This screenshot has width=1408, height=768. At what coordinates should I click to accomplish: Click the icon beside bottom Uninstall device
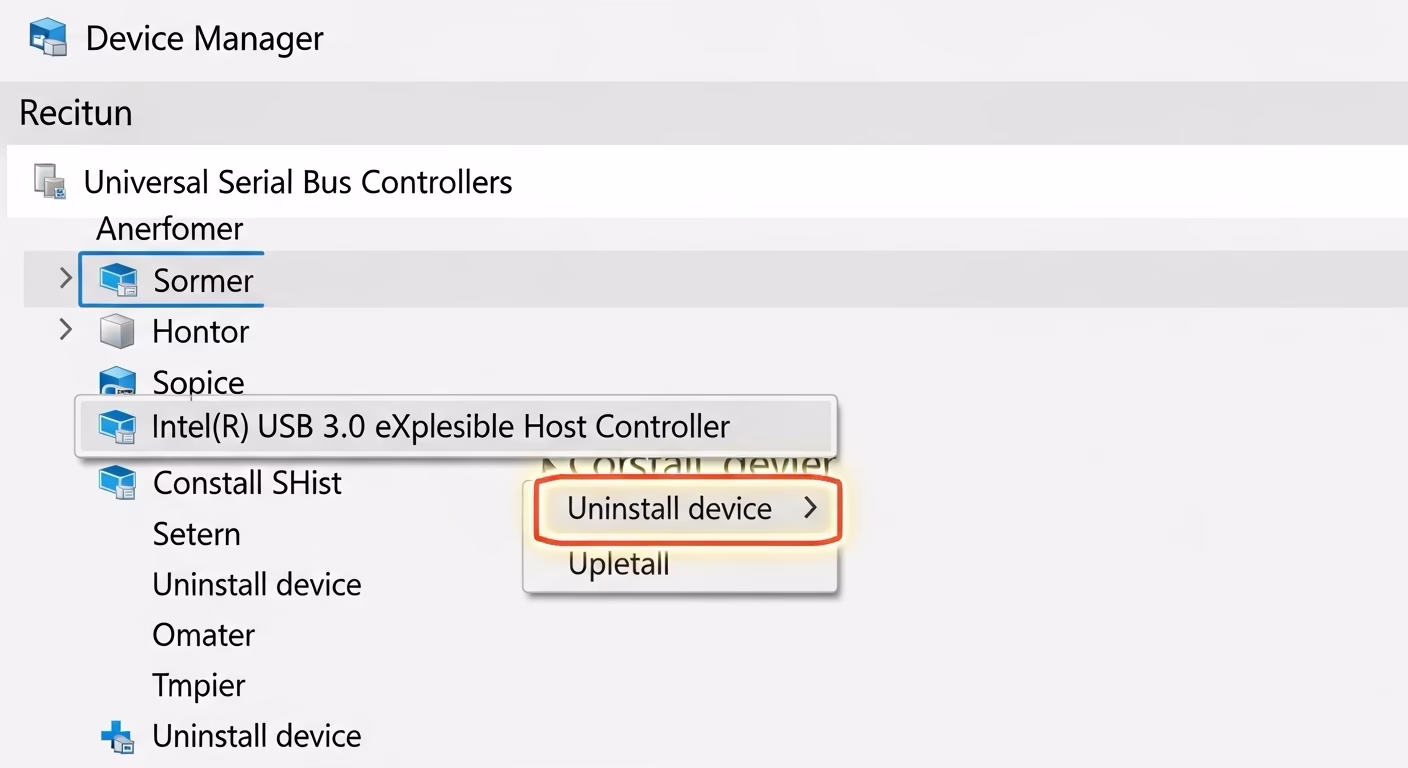click(117, 737)
